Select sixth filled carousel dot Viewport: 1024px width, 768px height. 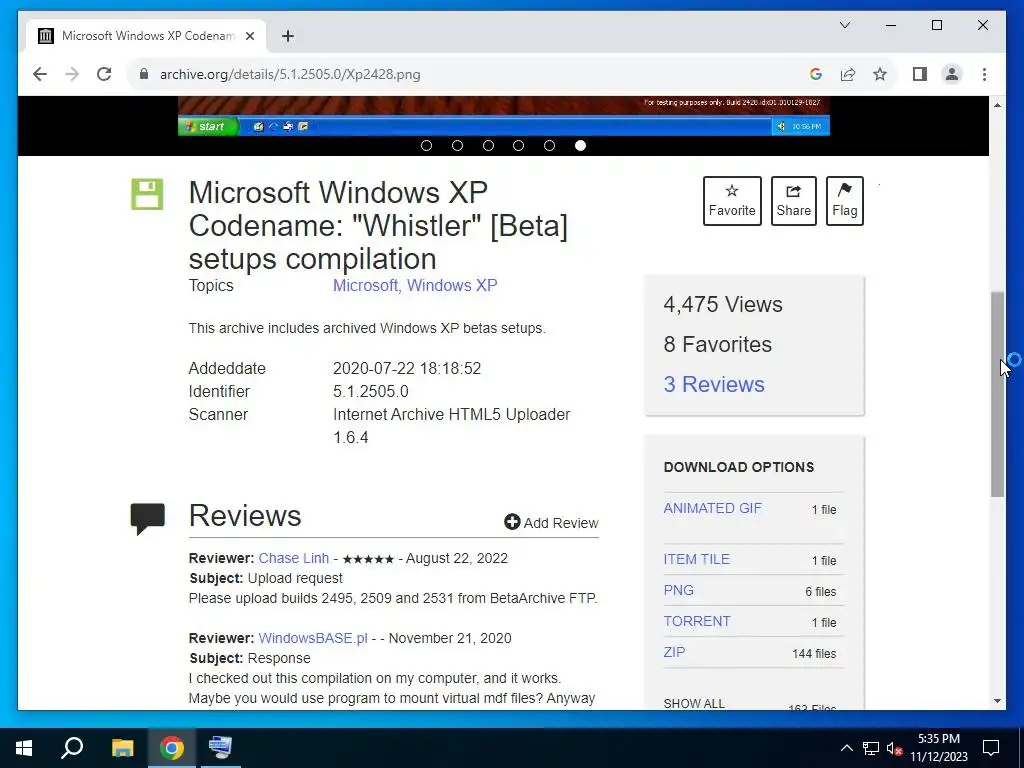click(x=580, y=146)
